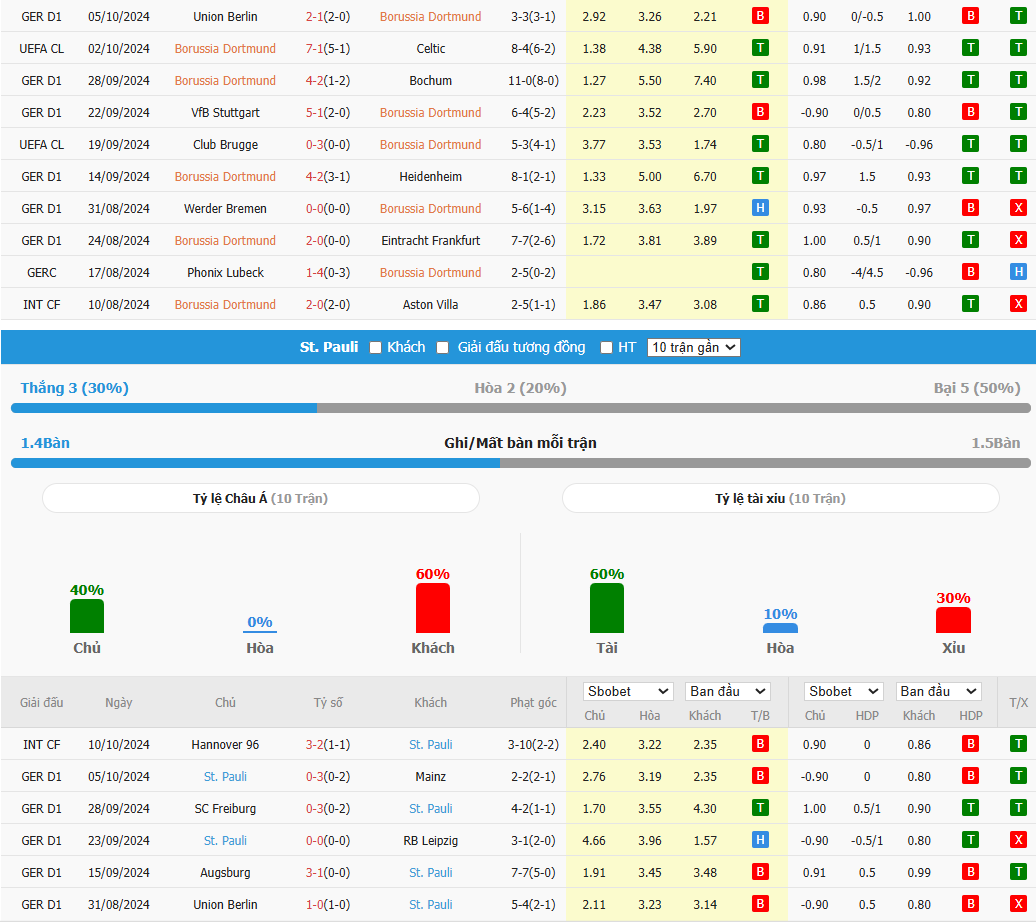Select the 'Tỷ lệ Châu Á (10 Trận)' tab
Viewport: 1036px width, 922px height.
[x=260, y=498]
